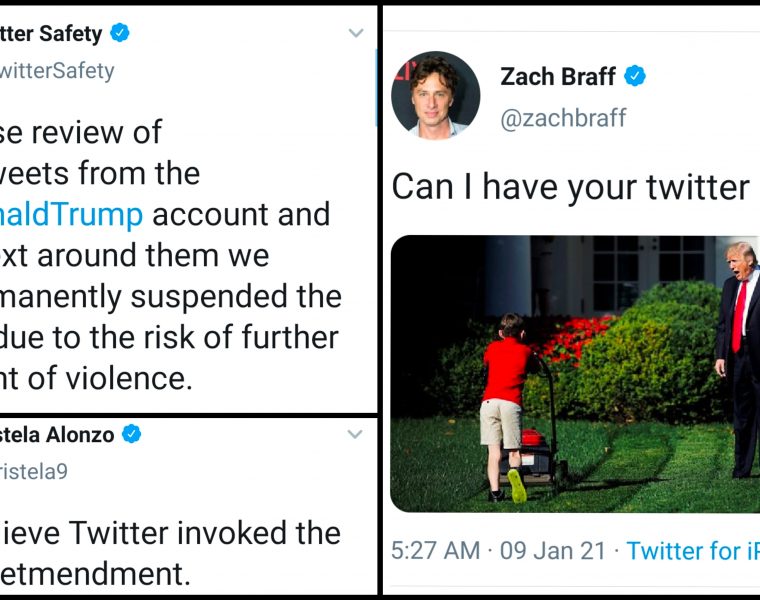Click the @cristela9 handle
Image resolution: width=760 pixels, height=600 pixels.
tap(34, 470)
